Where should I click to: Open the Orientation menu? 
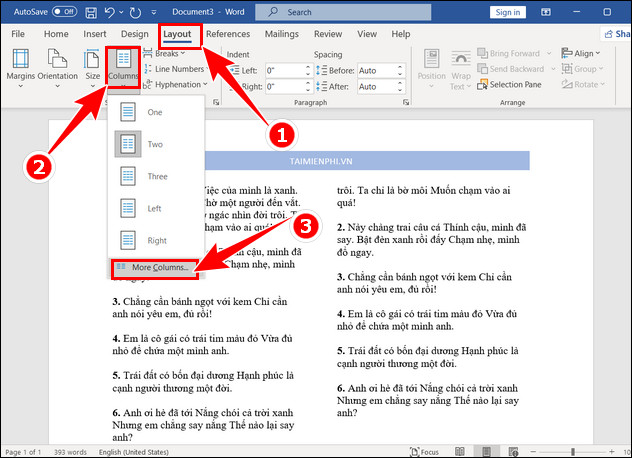tap(58, 68)
